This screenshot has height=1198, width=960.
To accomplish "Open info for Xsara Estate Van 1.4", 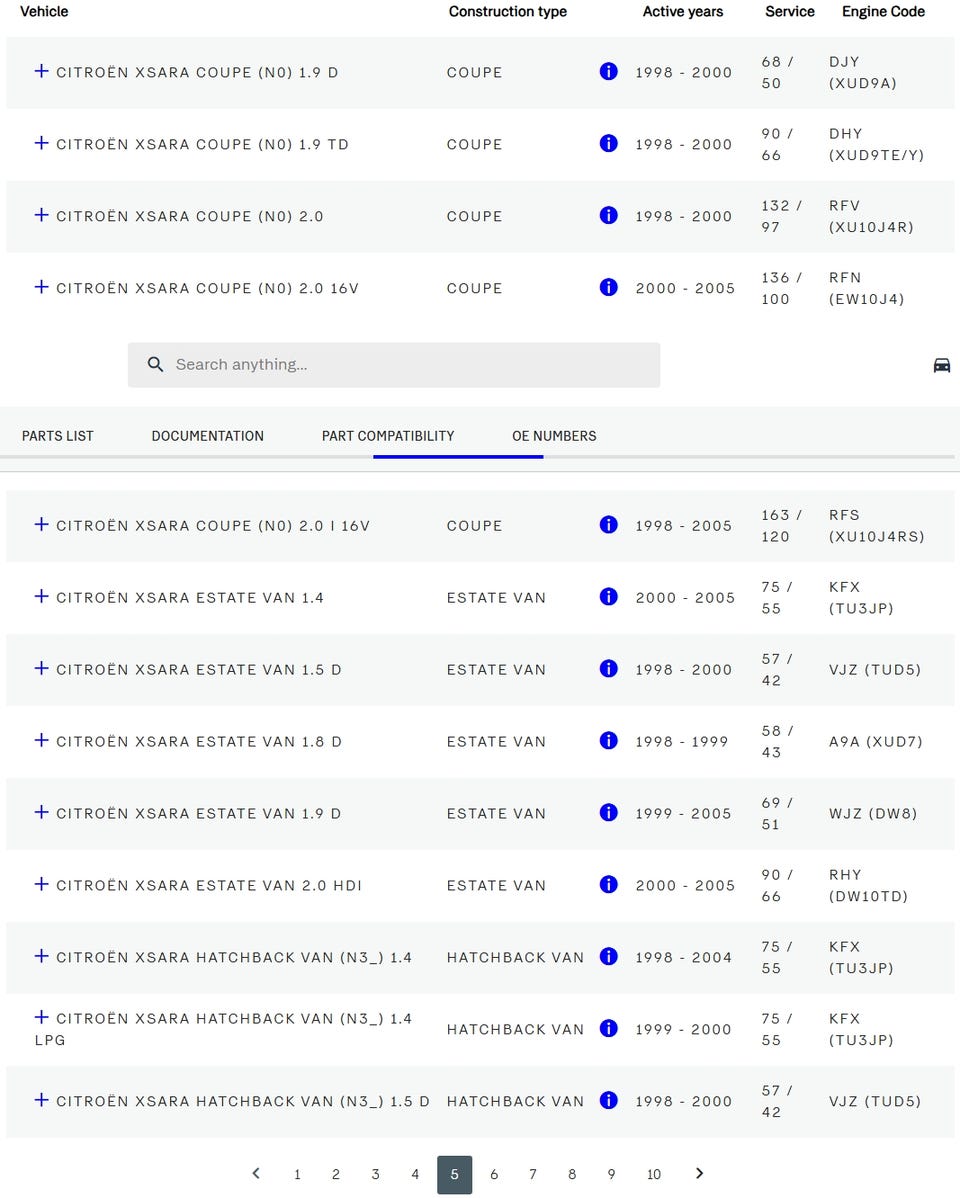I will coord(608,596).
